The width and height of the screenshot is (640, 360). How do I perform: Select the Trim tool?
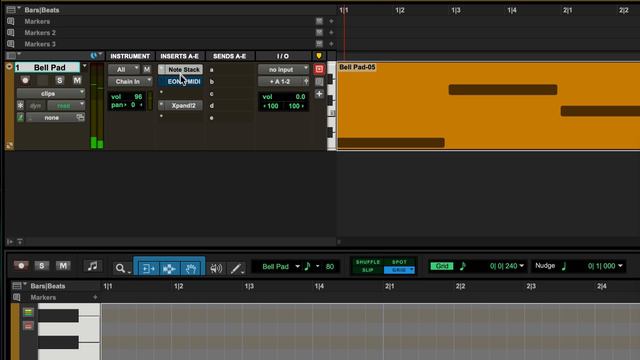148,268
